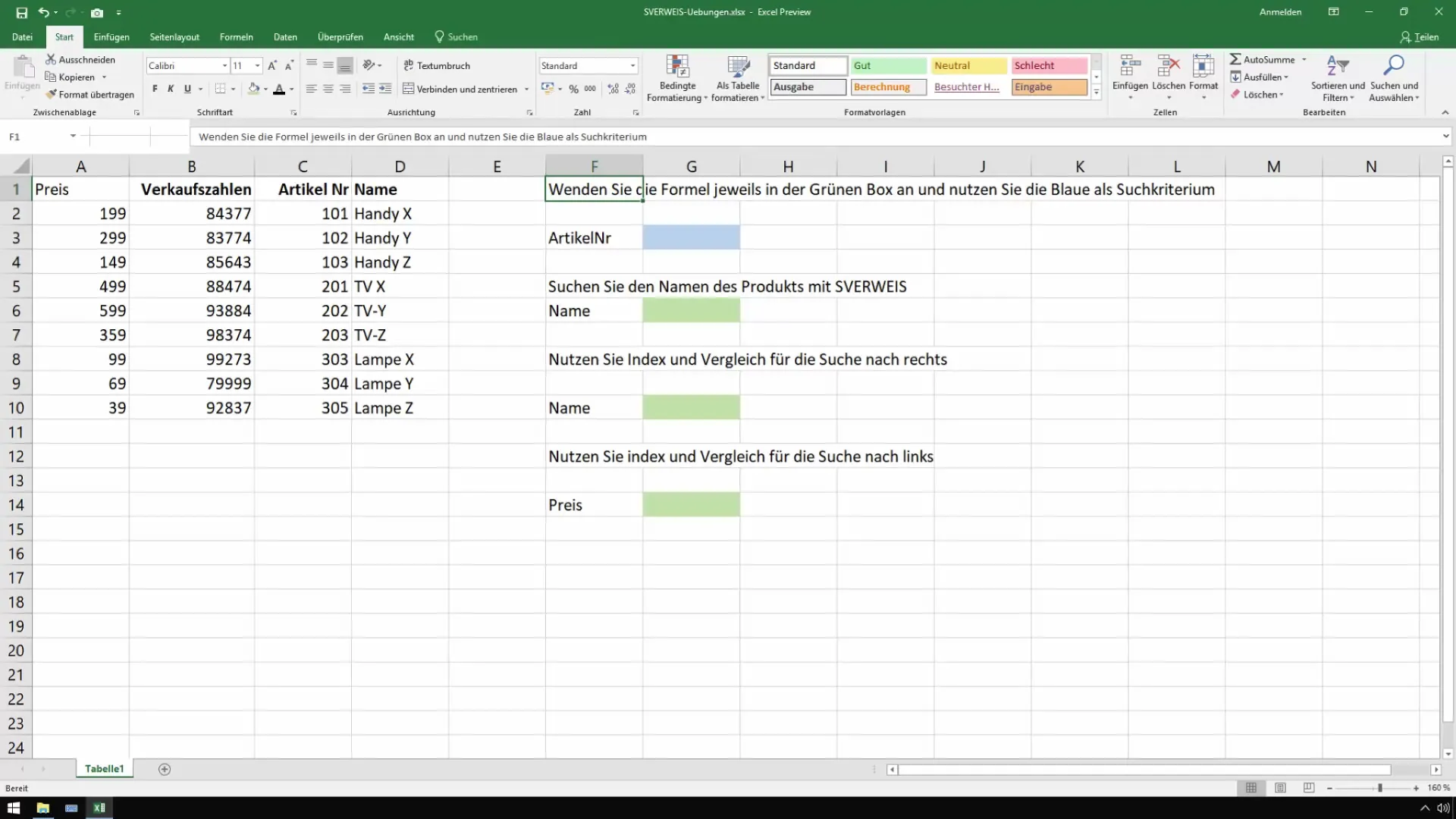This screenshot has width=1456, height=819.
Task: Toggle Textumbruch wrap text
Action: point(437,65)
